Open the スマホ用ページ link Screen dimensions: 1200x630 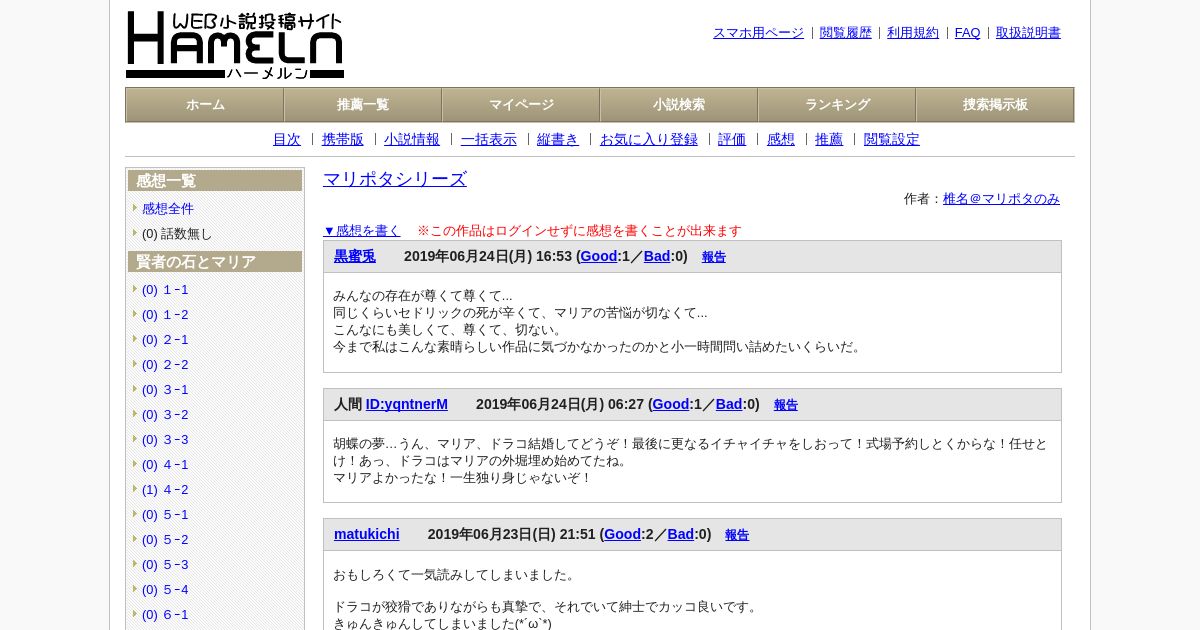coord(758,33)
